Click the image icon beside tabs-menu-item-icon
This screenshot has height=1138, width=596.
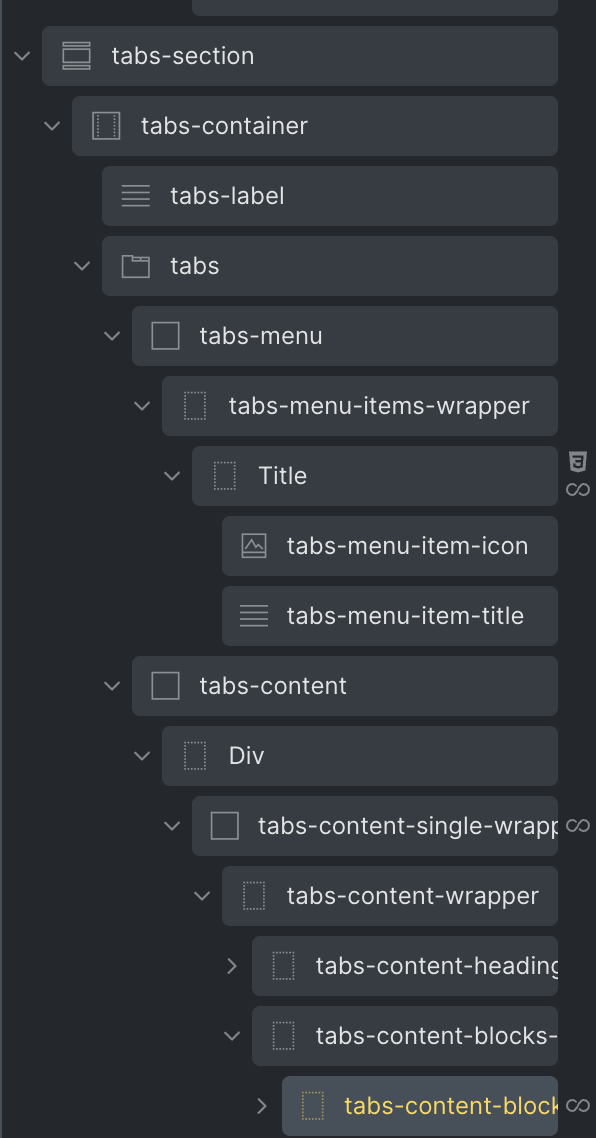point(254,546)
